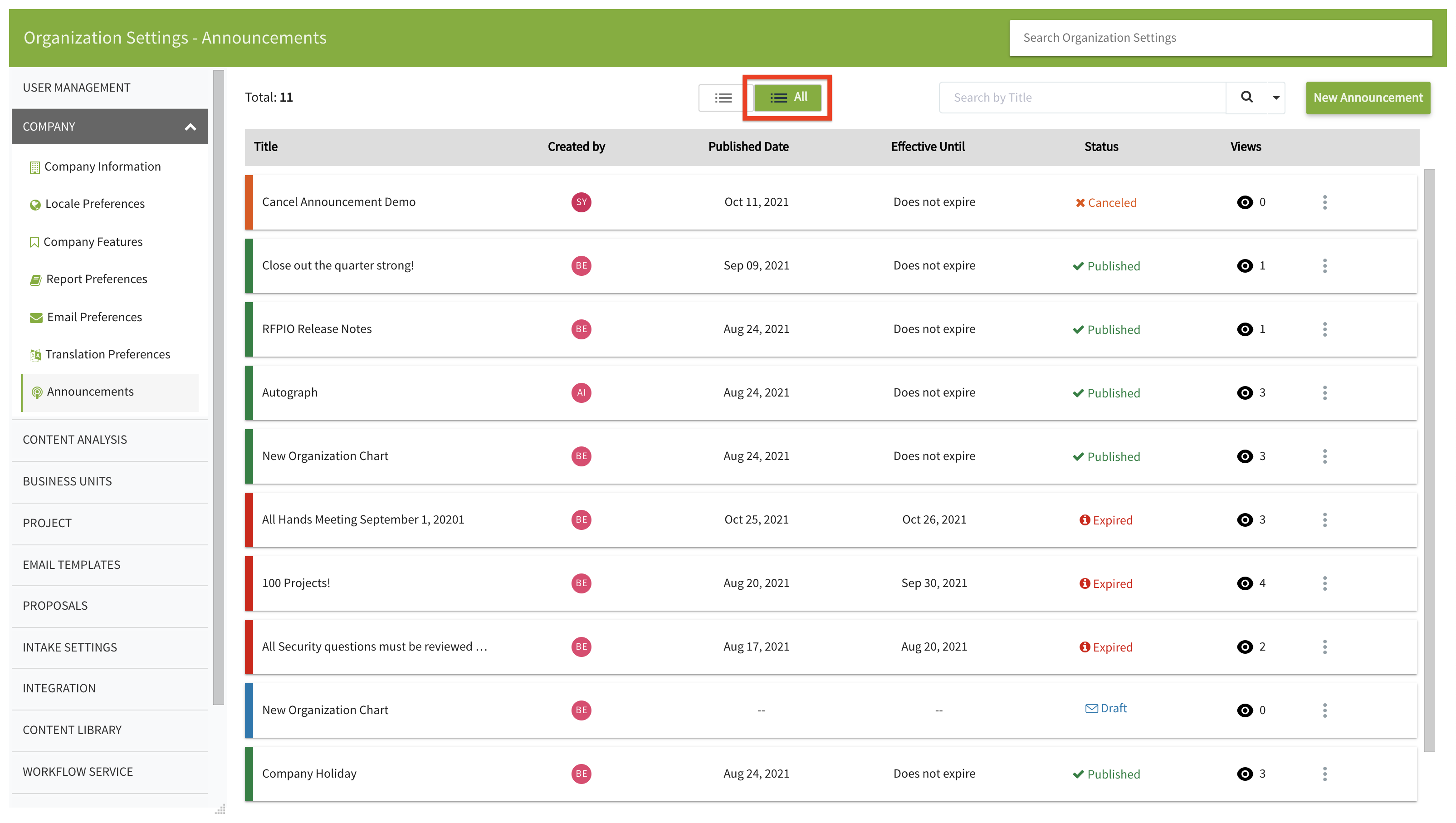The height and width of the screenshot is (823, 1456).
Task: Expand USER MANAGEMENT section
Action: [x=110, y=87]
